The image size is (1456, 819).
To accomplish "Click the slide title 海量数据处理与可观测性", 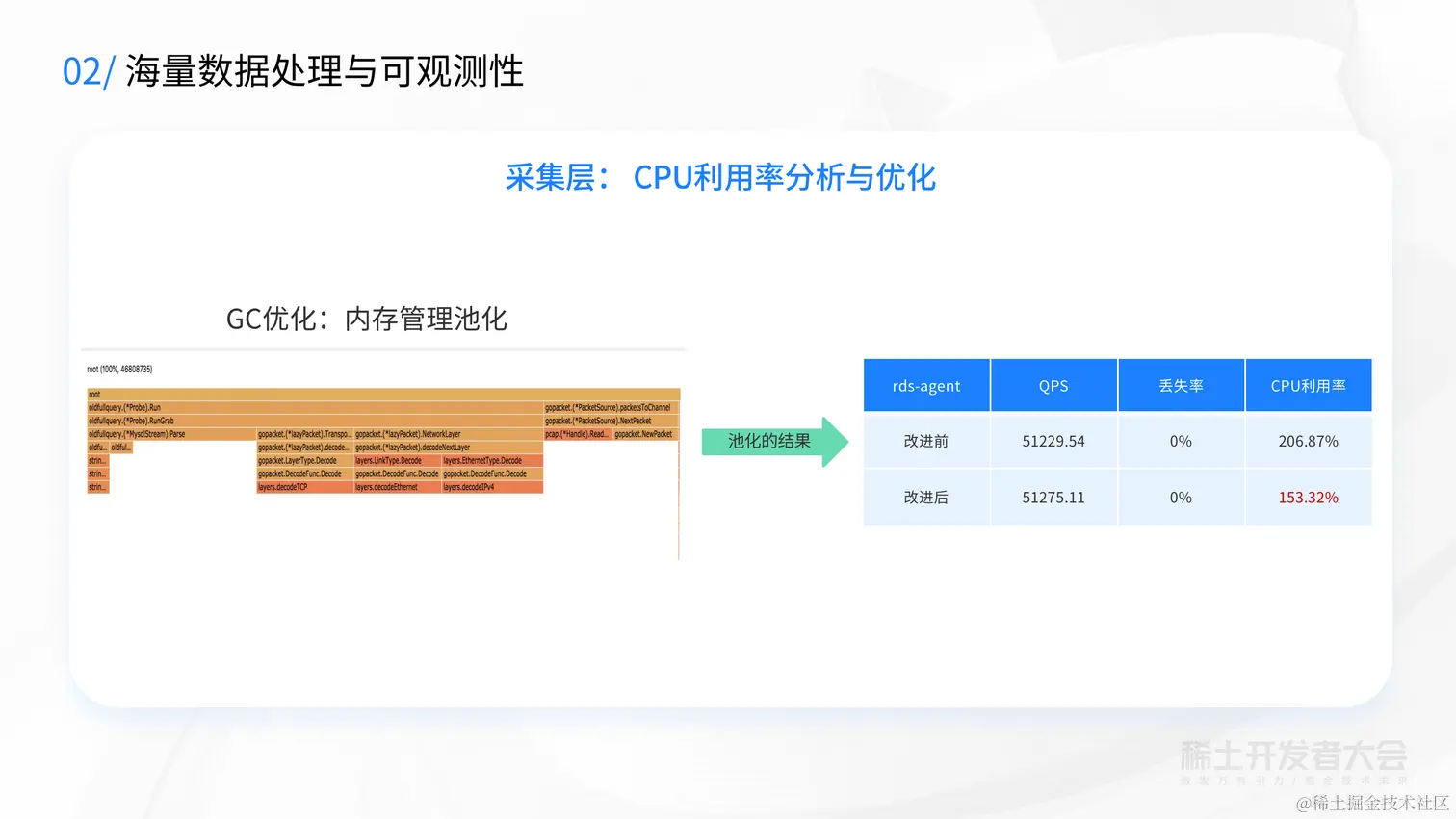I will pyautogui.click(x=325, y=71).
